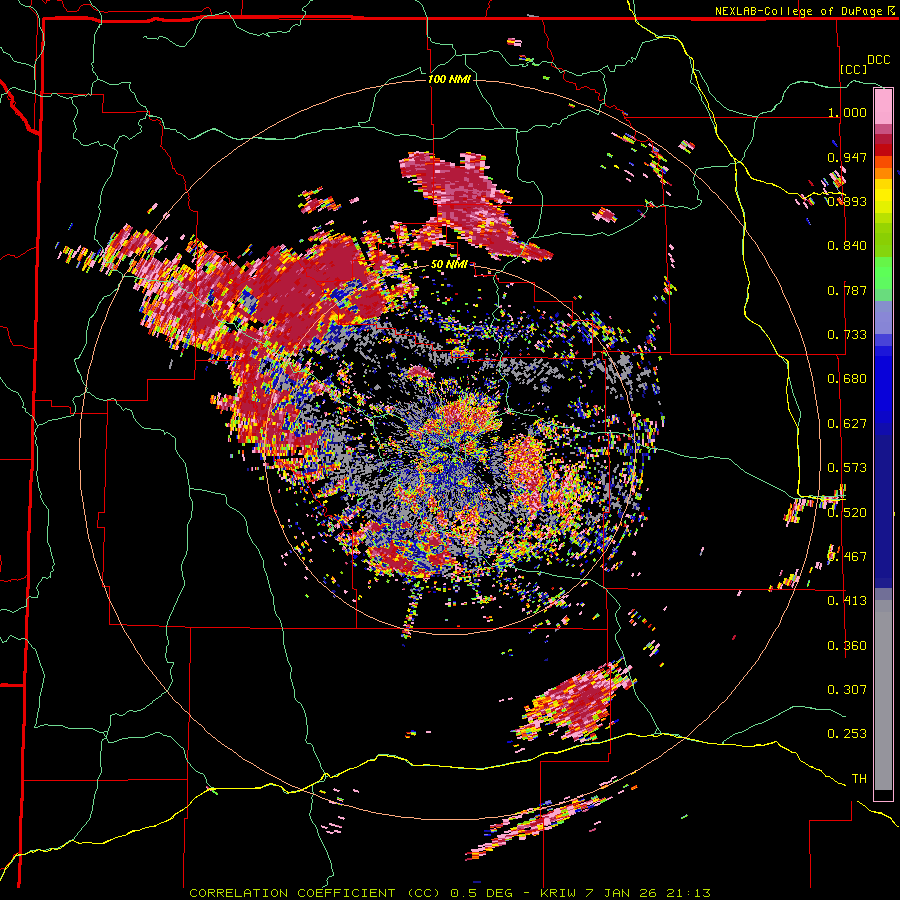Click the 0.893 legend value
The height and width of the screenshot is (900, 900).
[847, 201]
